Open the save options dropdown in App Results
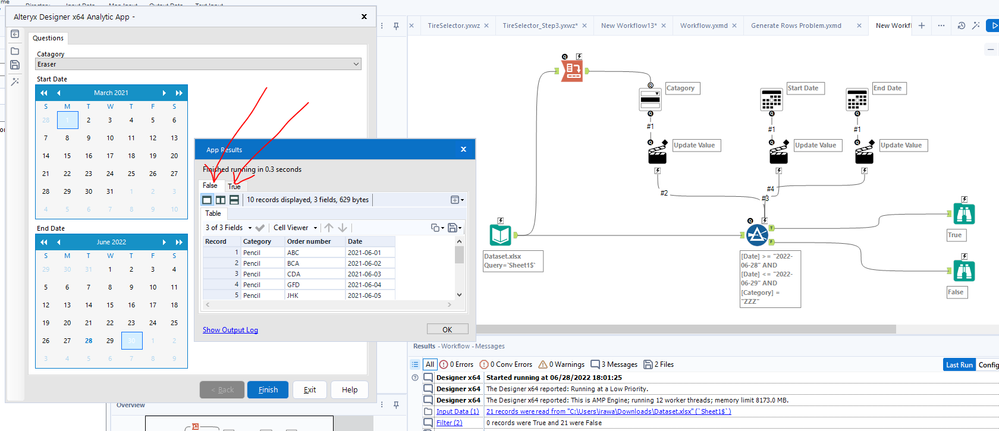999x431 pixels. 455,228
